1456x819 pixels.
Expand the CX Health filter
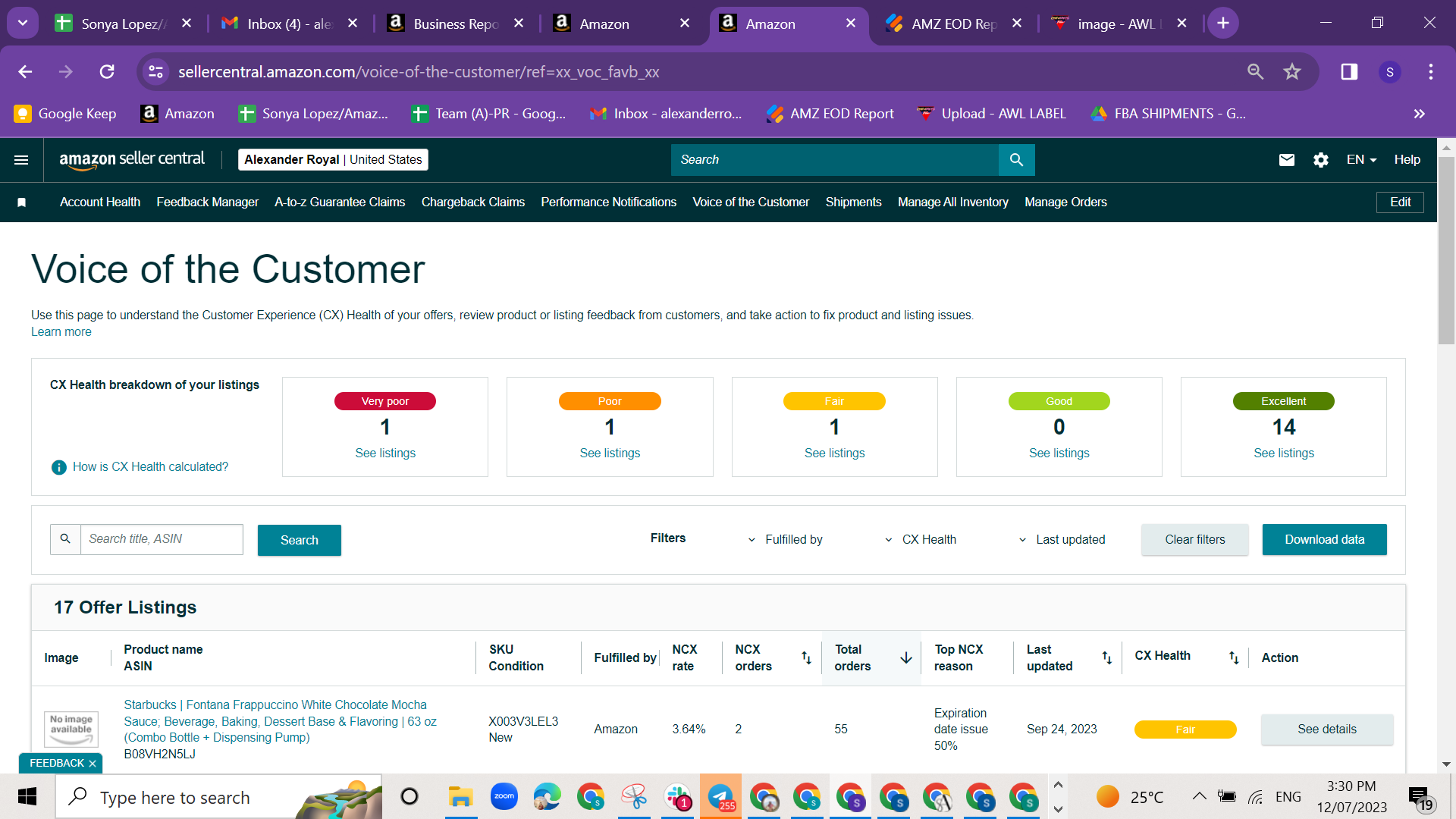coord(920,539)
